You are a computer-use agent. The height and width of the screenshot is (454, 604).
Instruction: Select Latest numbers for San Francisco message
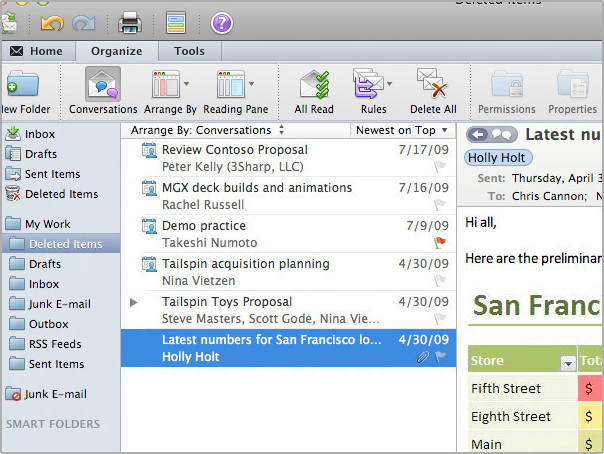tap(288, 348)
